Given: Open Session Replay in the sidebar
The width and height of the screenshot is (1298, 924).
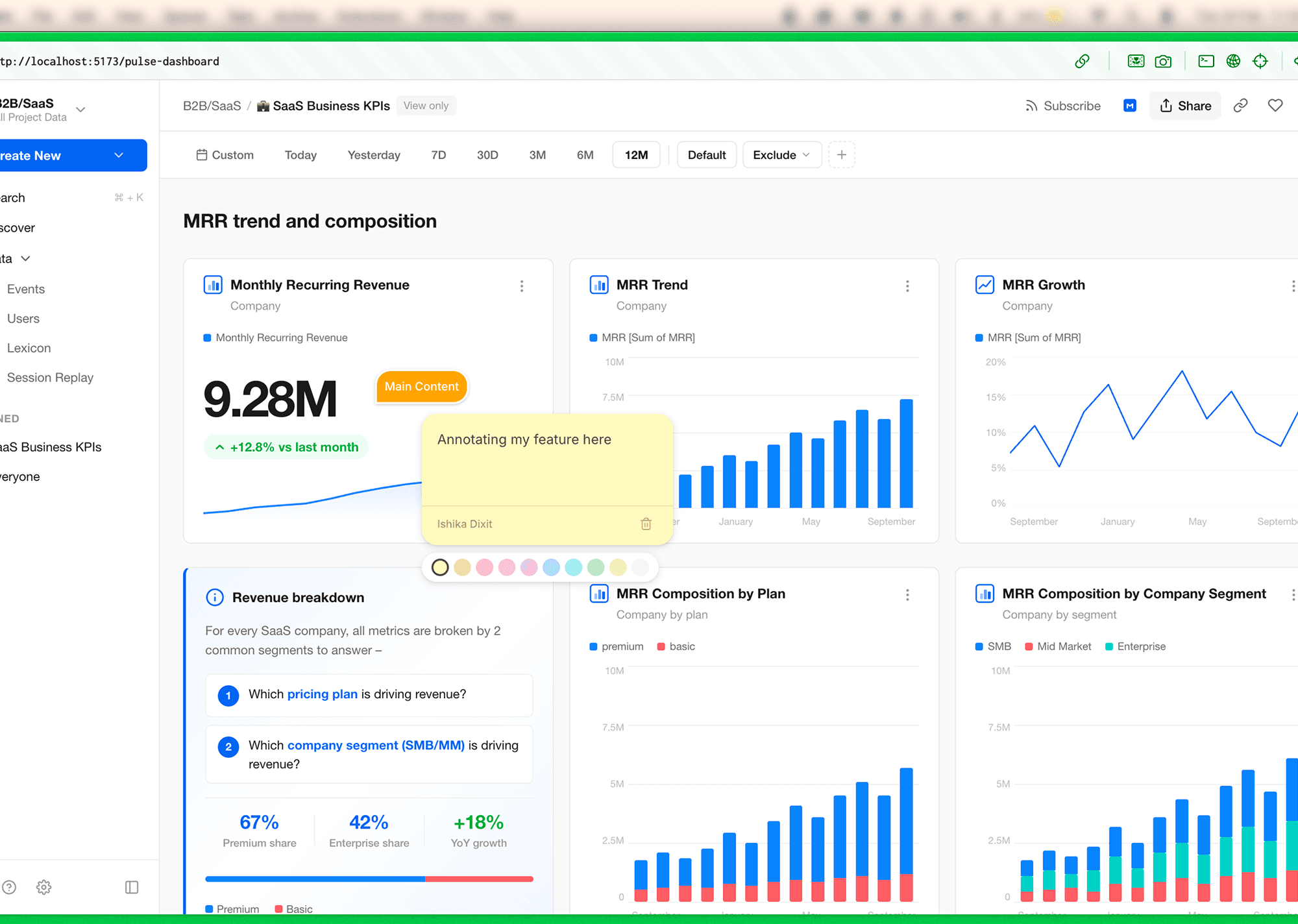Looking at the screenshot, I should point(50,378).
